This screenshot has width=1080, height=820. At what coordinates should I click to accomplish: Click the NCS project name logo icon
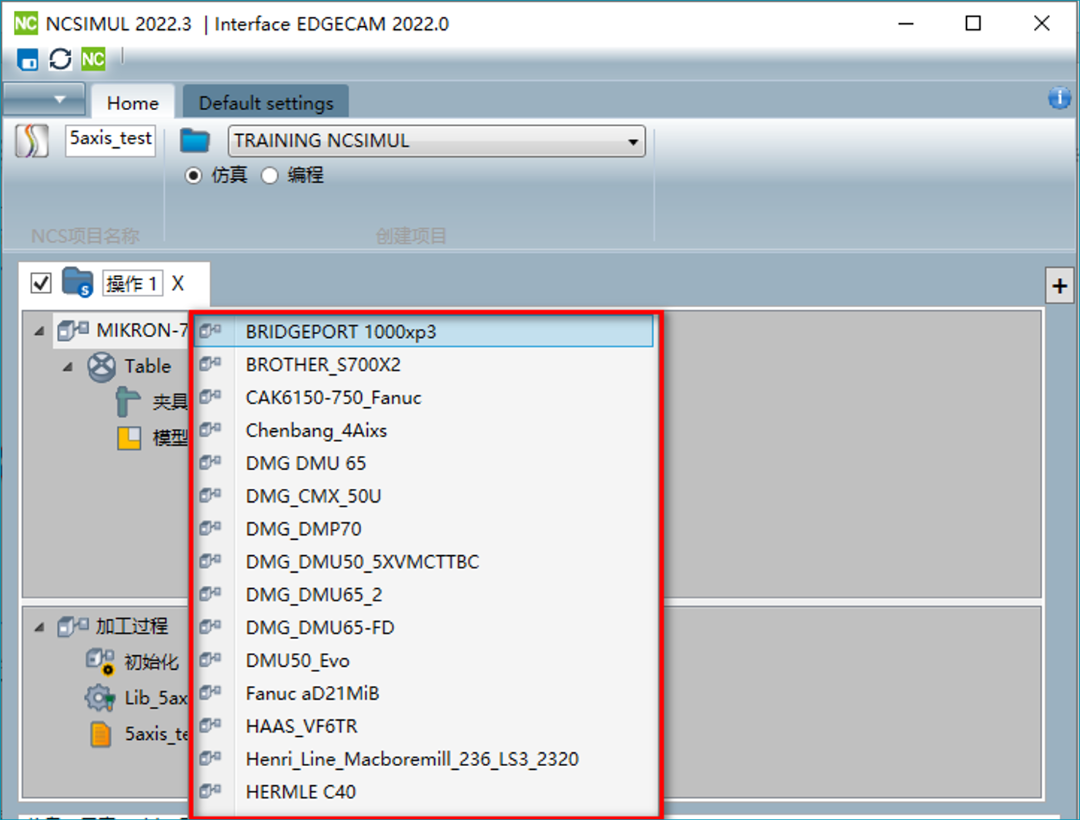coord(32,140)
